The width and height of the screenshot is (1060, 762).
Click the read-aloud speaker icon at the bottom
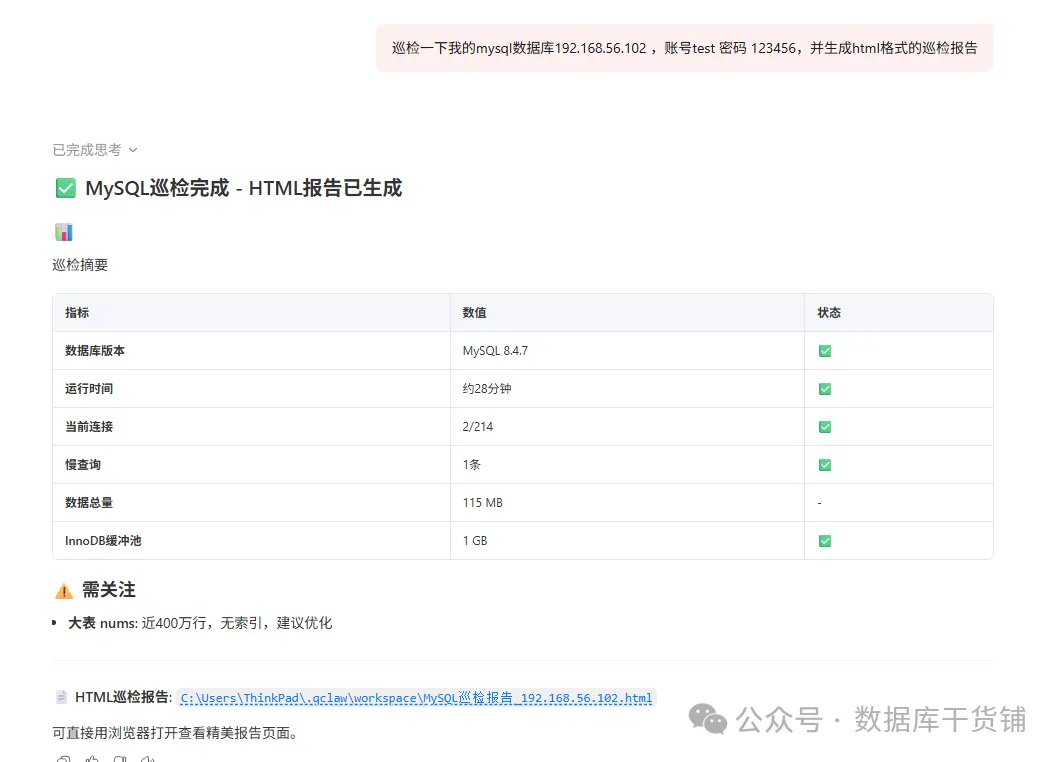[147, 759]
